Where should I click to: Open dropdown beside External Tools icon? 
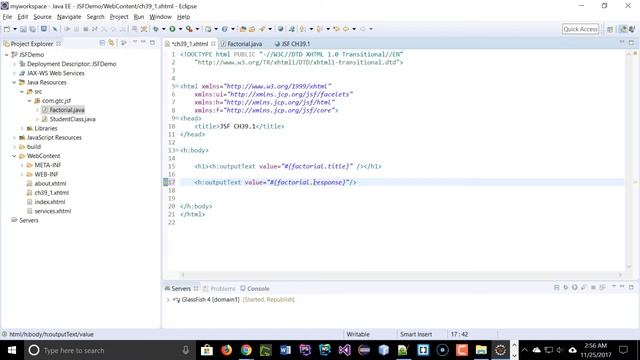coord(197,29)
